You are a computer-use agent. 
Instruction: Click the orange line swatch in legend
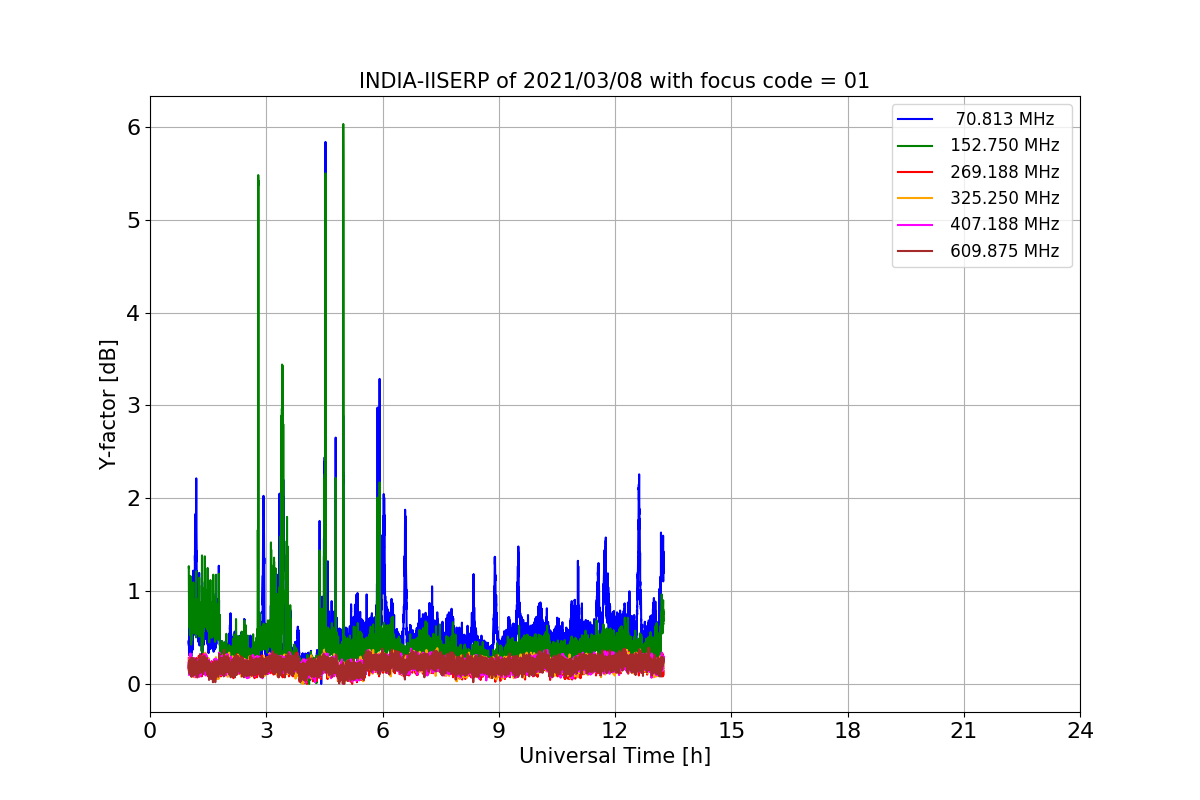916,199
